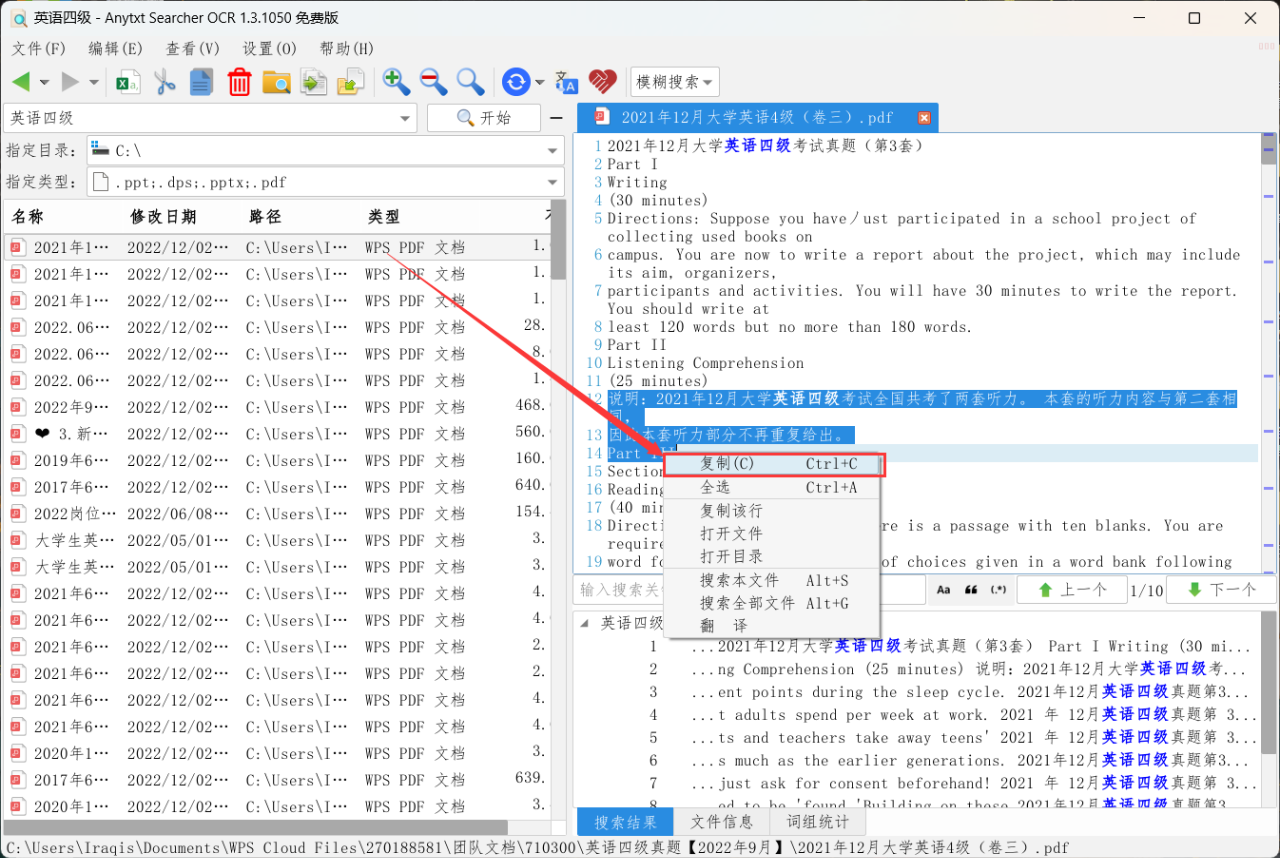Choose 复制该行 in the context menu
This screenshot has width=1280, height=858.
[x=772, y=511]
